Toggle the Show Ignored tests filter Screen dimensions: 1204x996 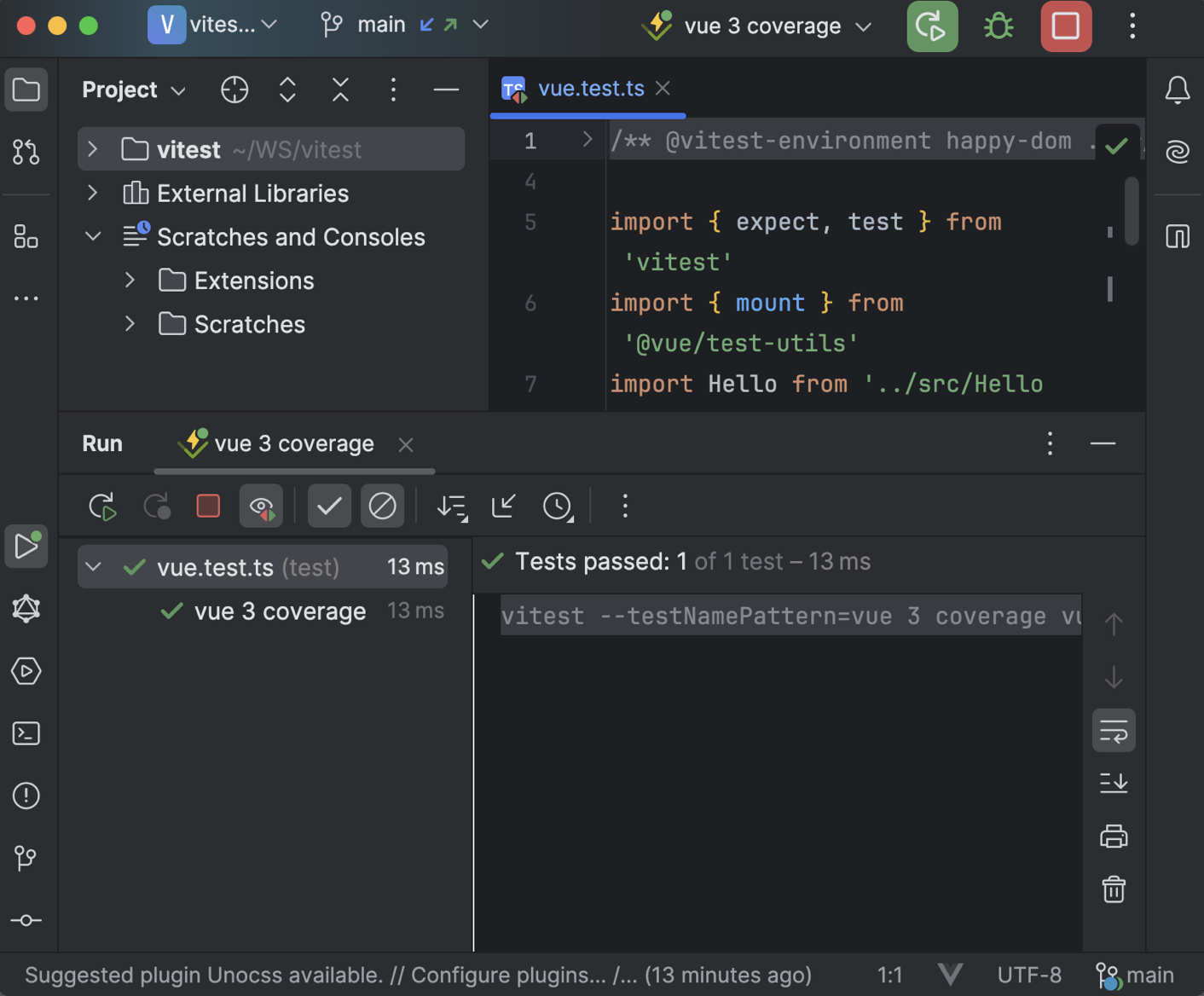pos(382,505)
